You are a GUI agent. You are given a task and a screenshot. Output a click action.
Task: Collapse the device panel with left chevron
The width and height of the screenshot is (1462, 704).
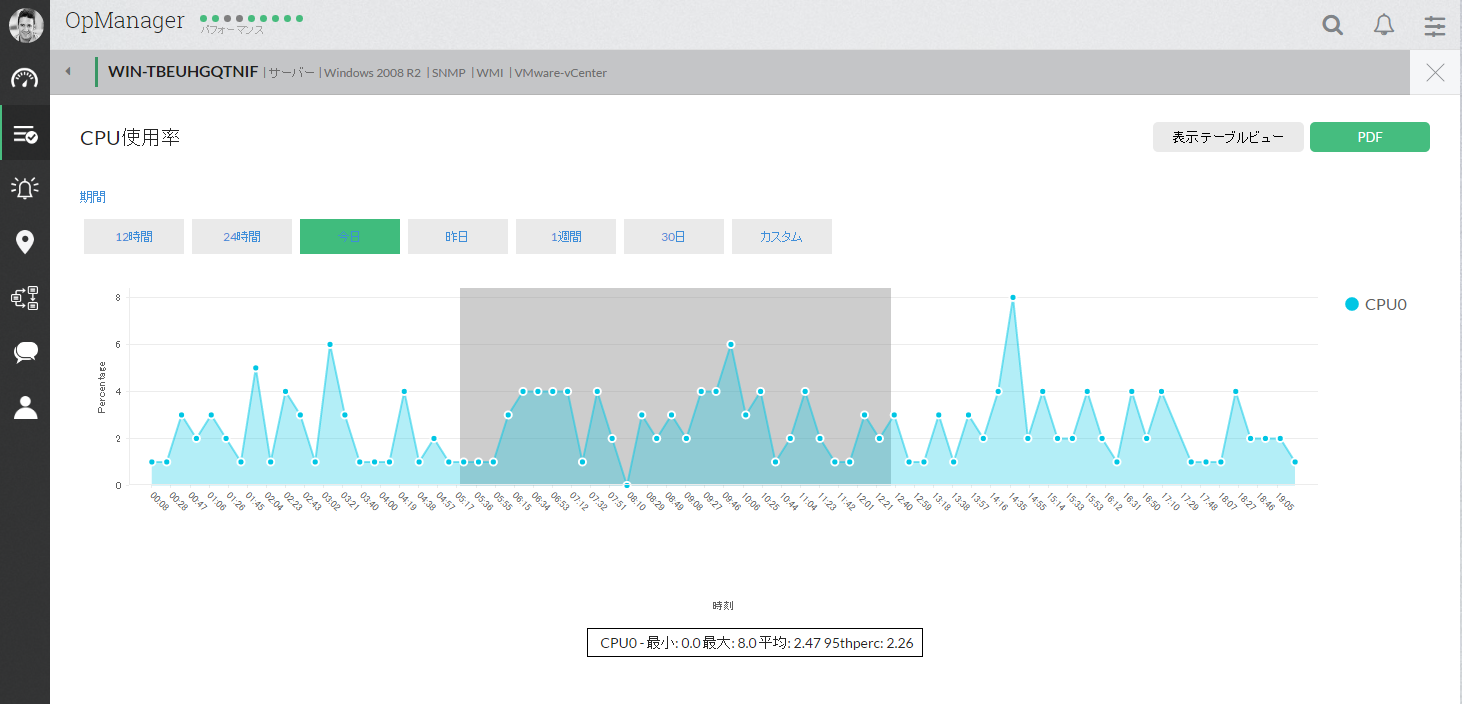(x=67, y=71)
